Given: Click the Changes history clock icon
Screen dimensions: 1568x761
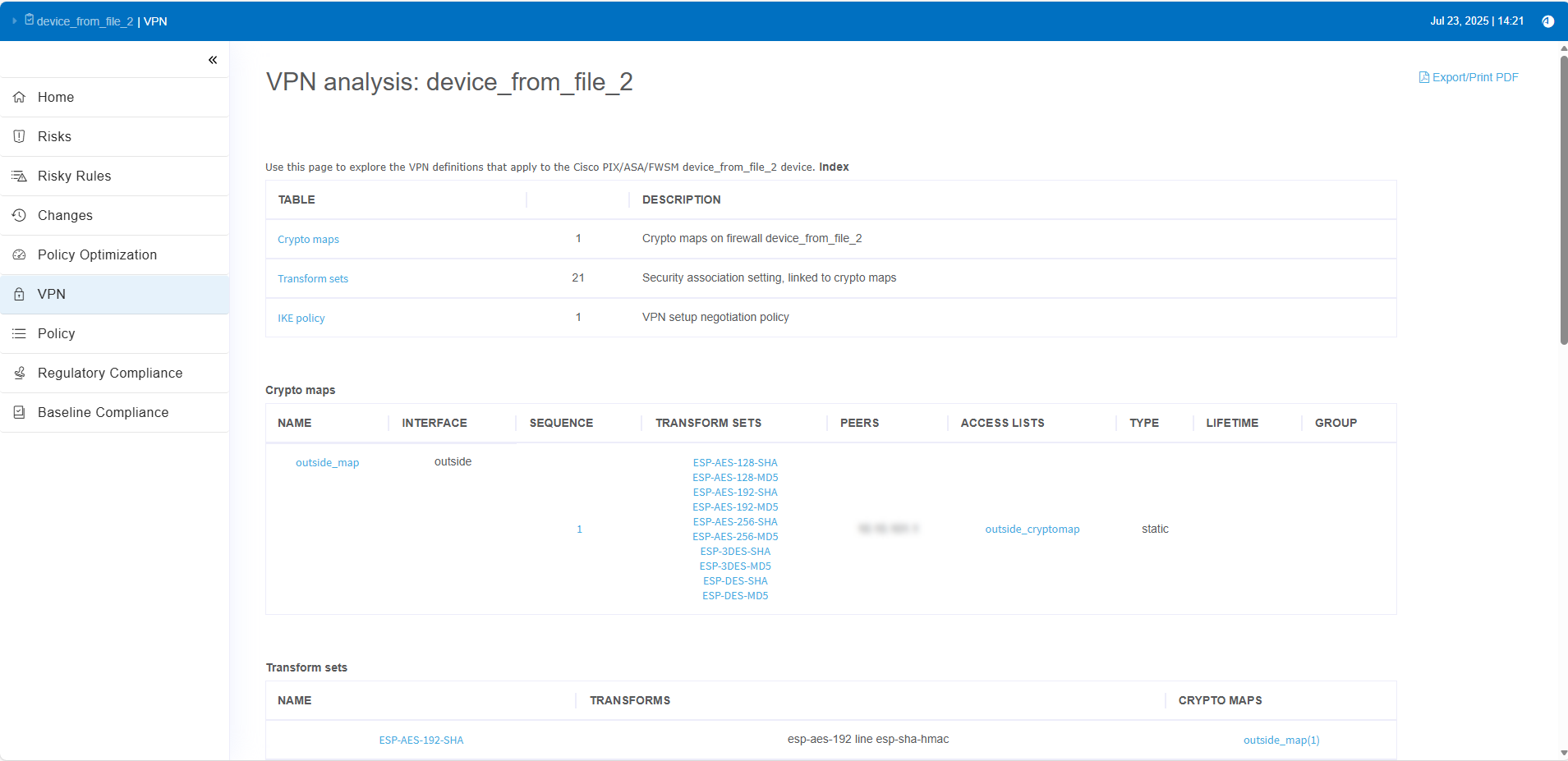Looking at the screenshot, I should (20, 215).
